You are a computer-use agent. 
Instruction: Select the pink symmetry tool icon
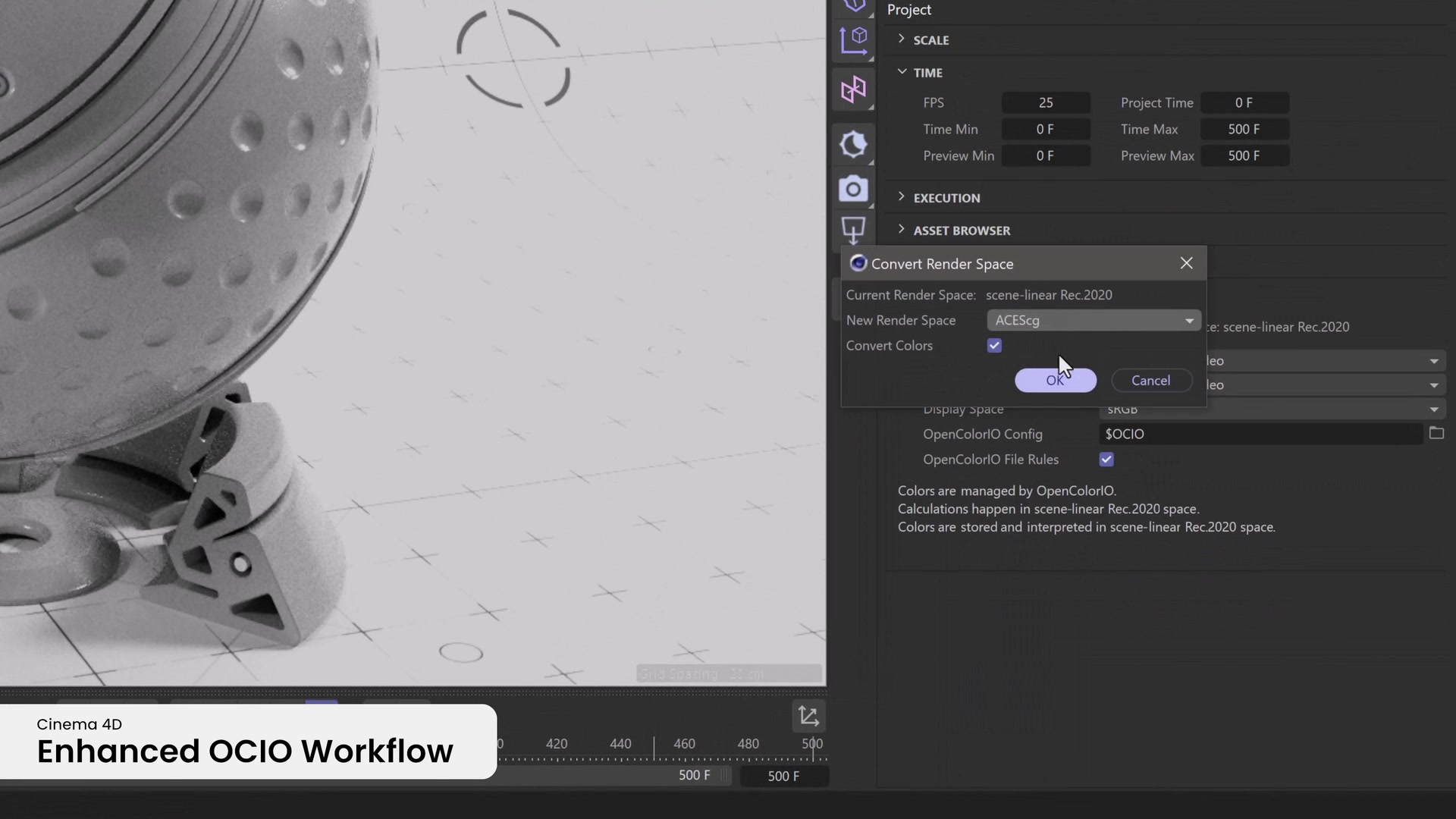(853, 89)
